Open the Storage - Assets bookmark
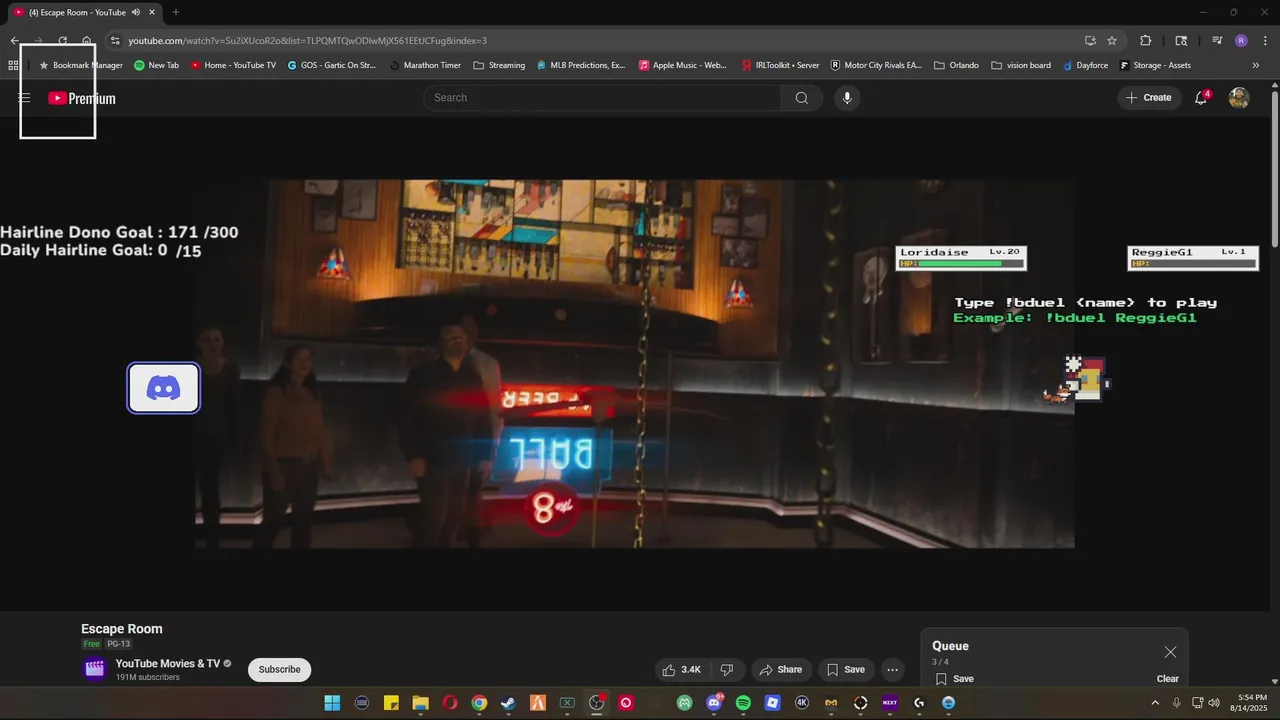 click(1155, 65)
